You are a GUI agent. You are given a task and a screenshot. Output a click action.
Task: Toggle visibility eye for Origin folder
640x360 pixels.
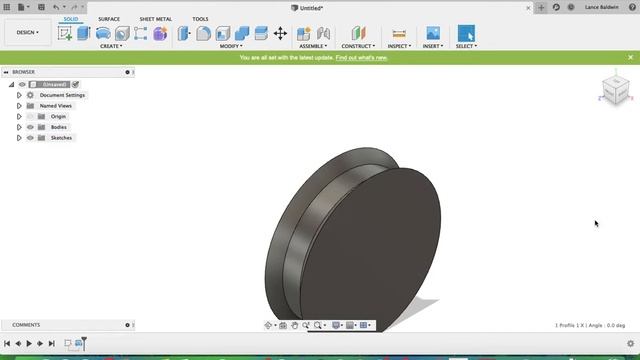(30, 116)
